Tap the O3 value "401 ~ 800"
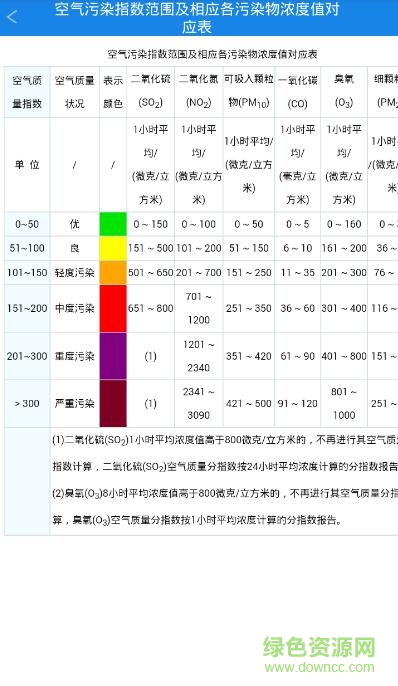Image resolution: width=398 pixels, height=686 pixels. (x=344, y=356)
